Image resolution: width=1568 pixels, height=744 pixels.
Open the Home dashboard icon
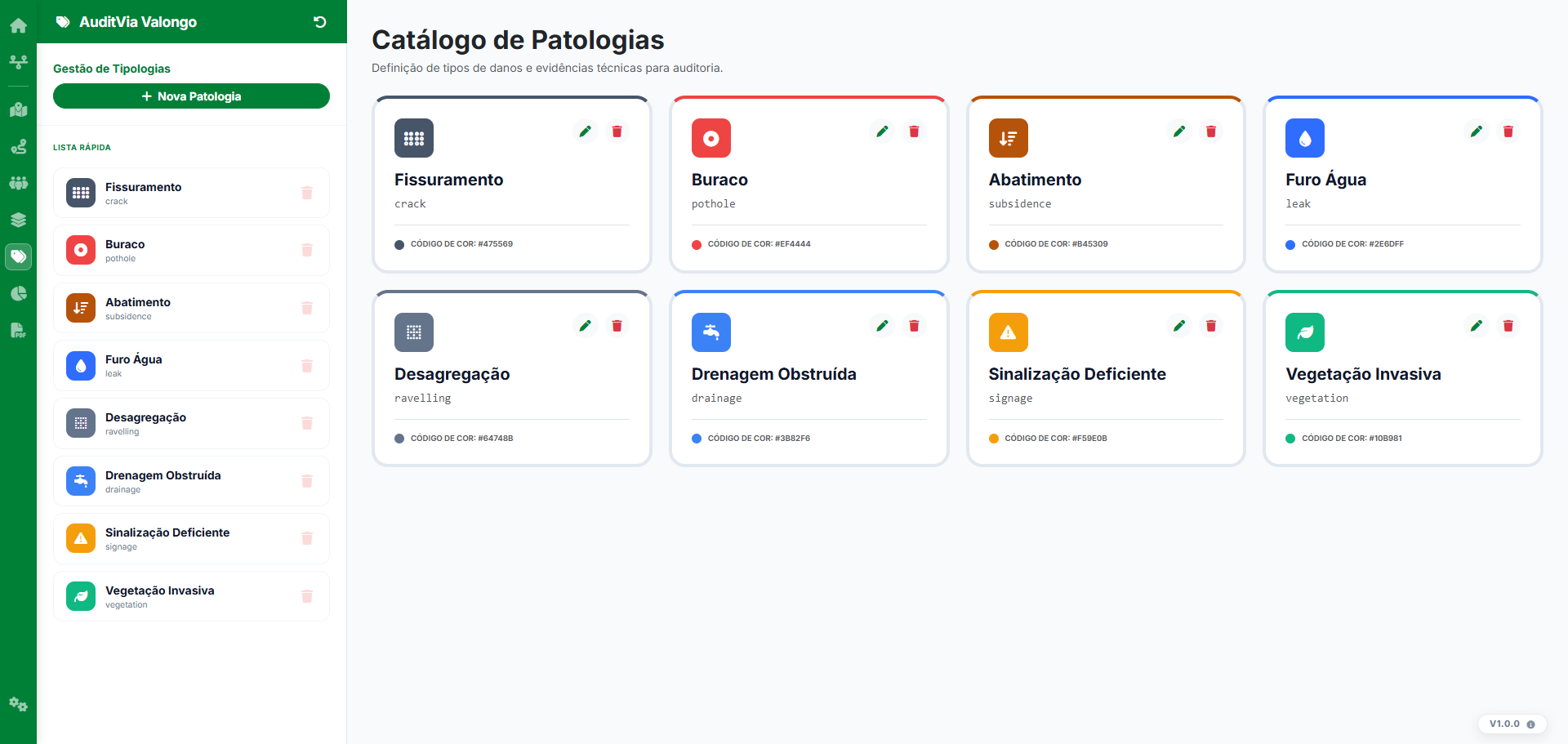pos(18,25)
